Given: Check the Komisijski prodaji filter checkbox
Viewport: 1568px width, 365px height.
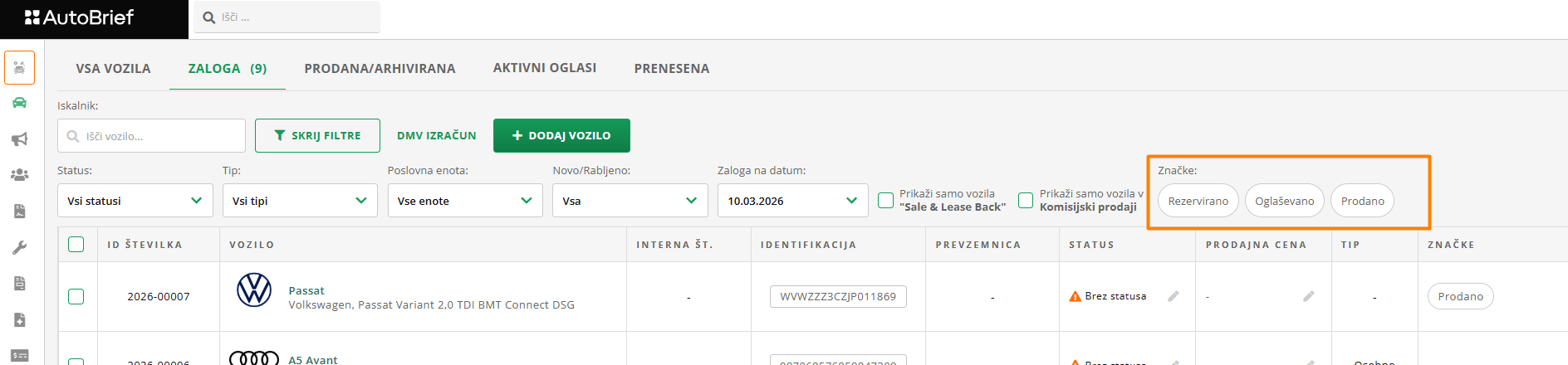Looking at the screenshot, I should (x=1026, y=200).
